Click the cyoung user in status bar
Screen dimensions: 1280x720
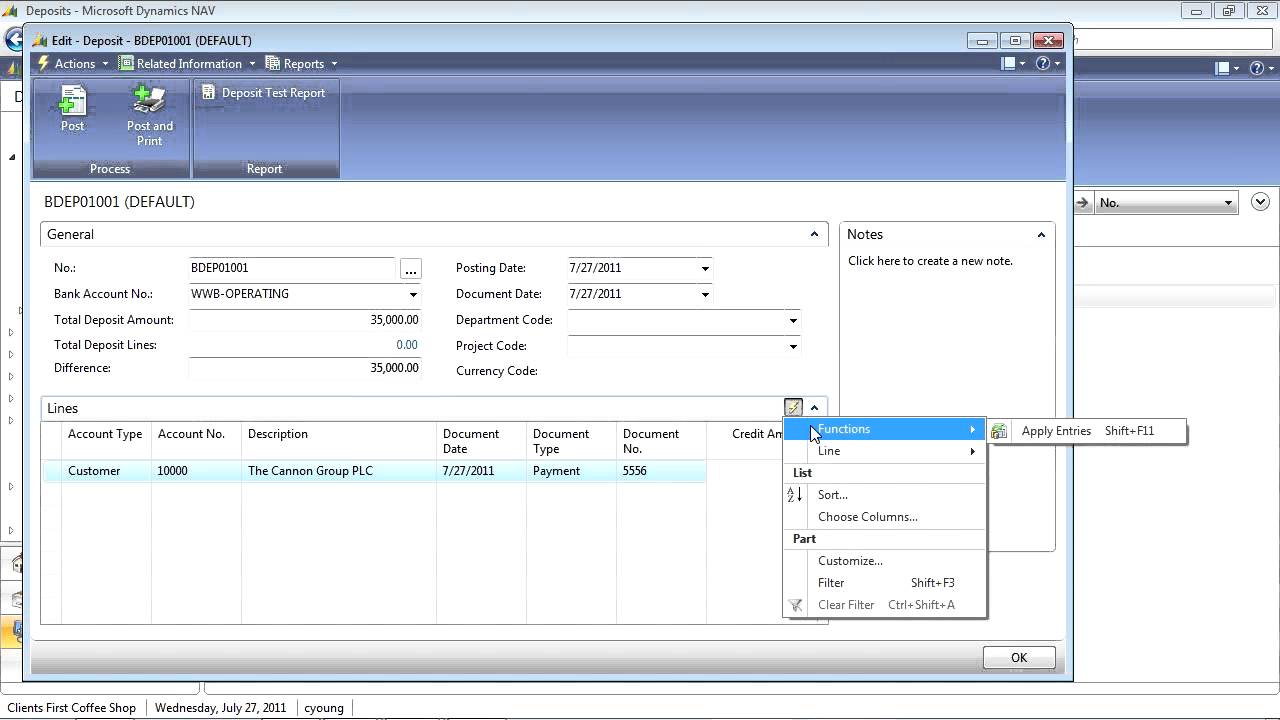(x=324, y=708)
